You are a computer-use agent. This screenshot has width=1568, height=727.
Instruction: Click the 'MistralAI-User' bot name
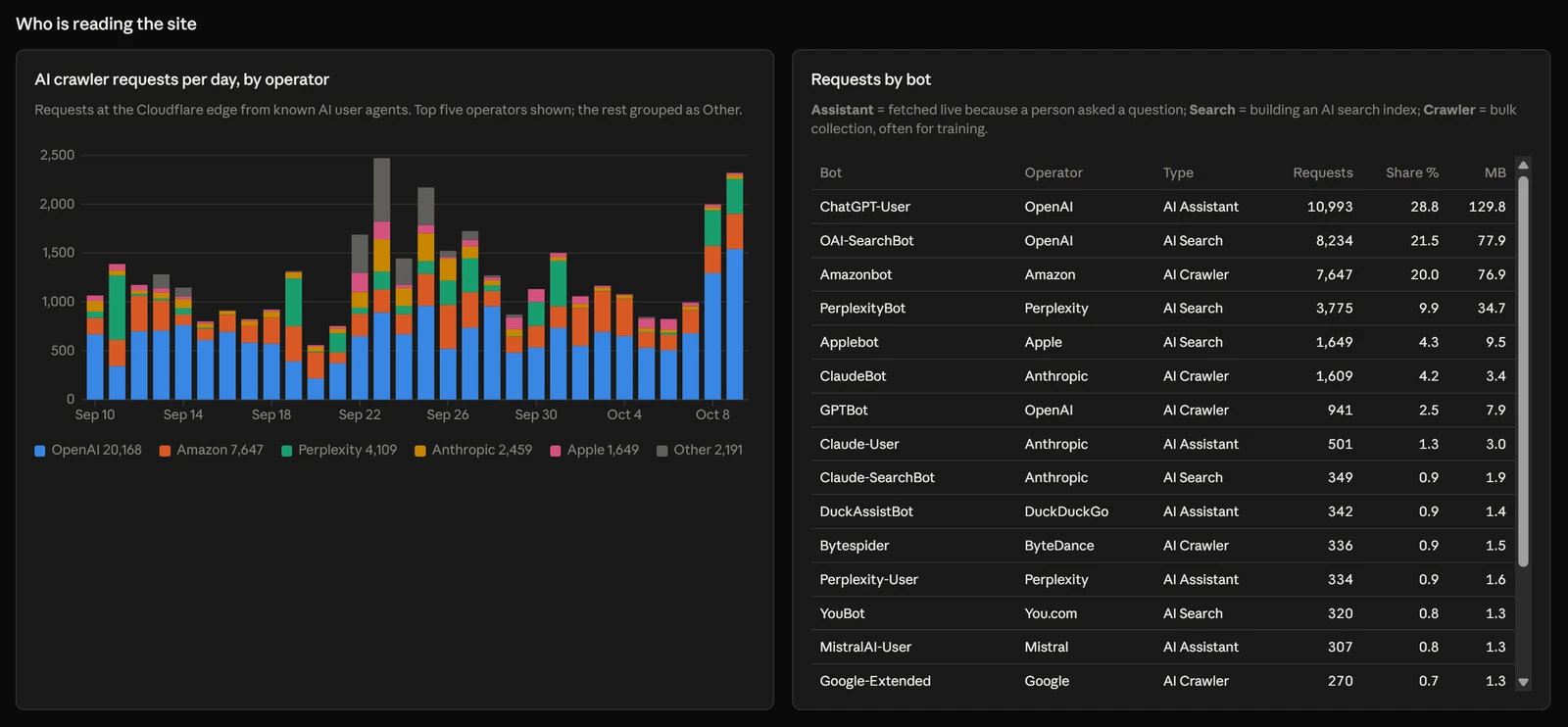coord(865,648)
